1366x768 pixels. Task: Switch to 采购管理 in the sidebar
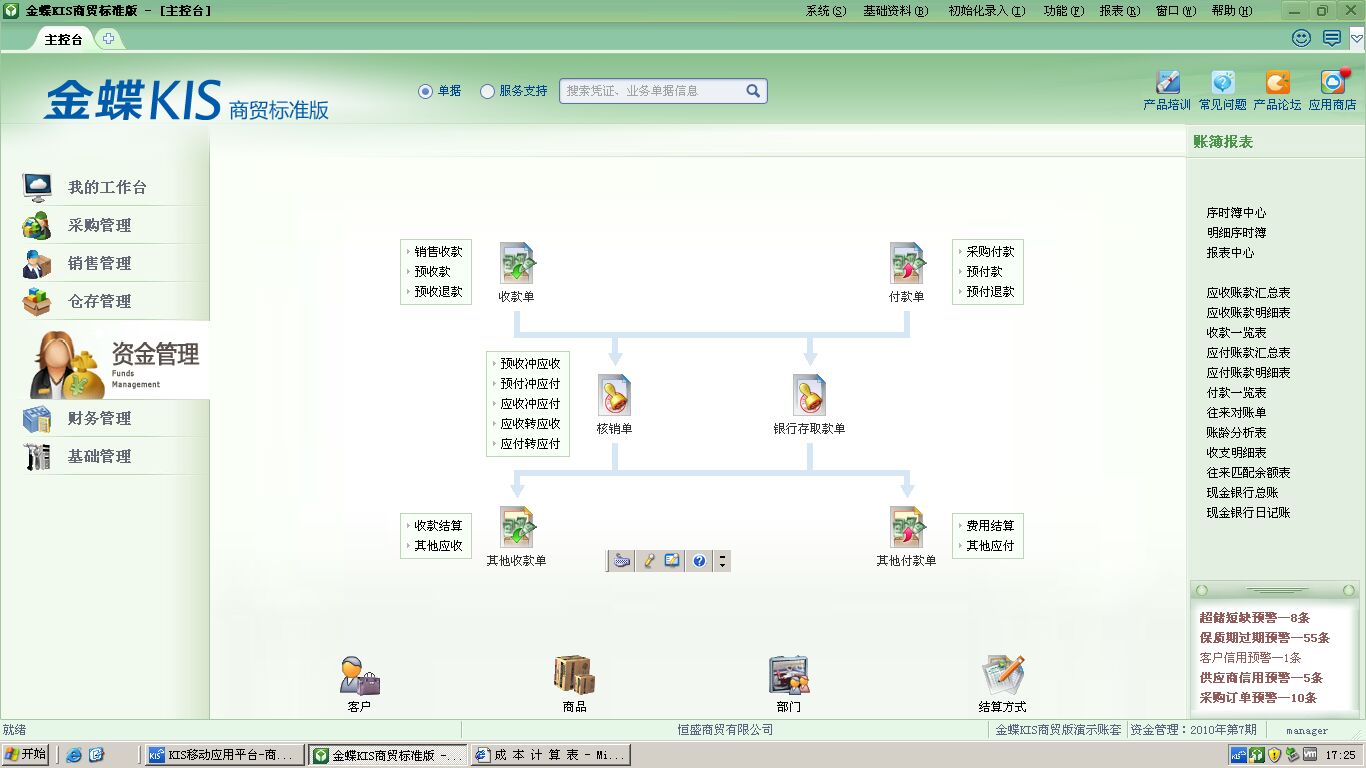pyautogui.click(x=99, y=226)
